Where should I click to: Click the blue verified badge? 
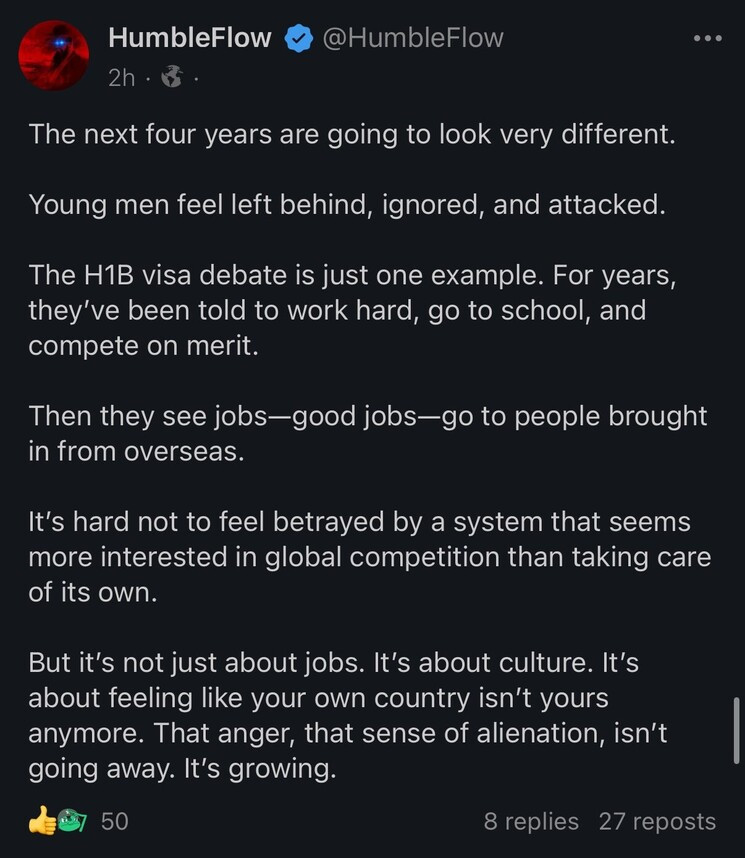pos(298,38)
